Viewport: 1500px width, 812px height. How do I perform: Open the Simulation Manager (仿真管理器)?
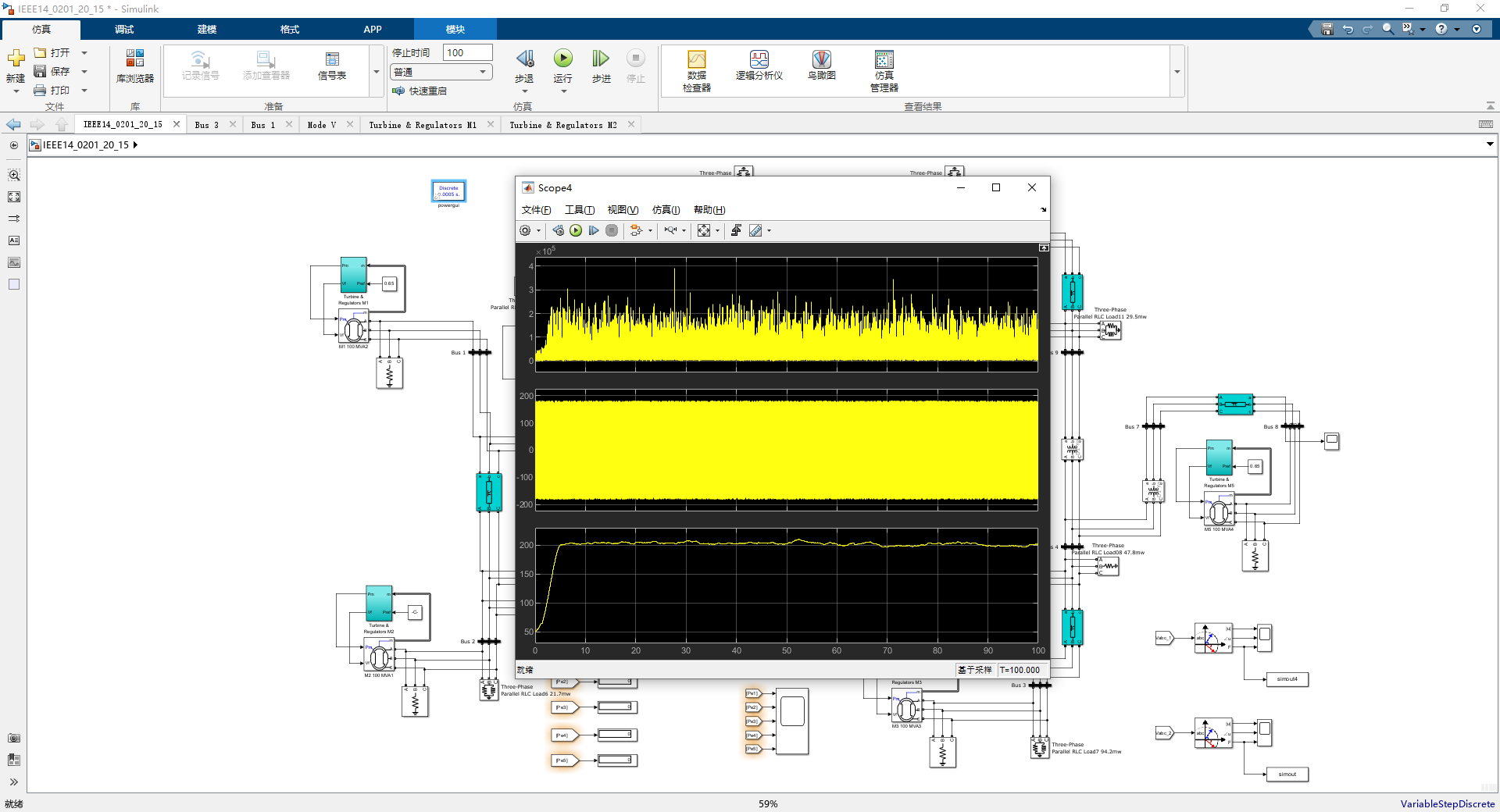pyautogui.click(x=884, y=70)
